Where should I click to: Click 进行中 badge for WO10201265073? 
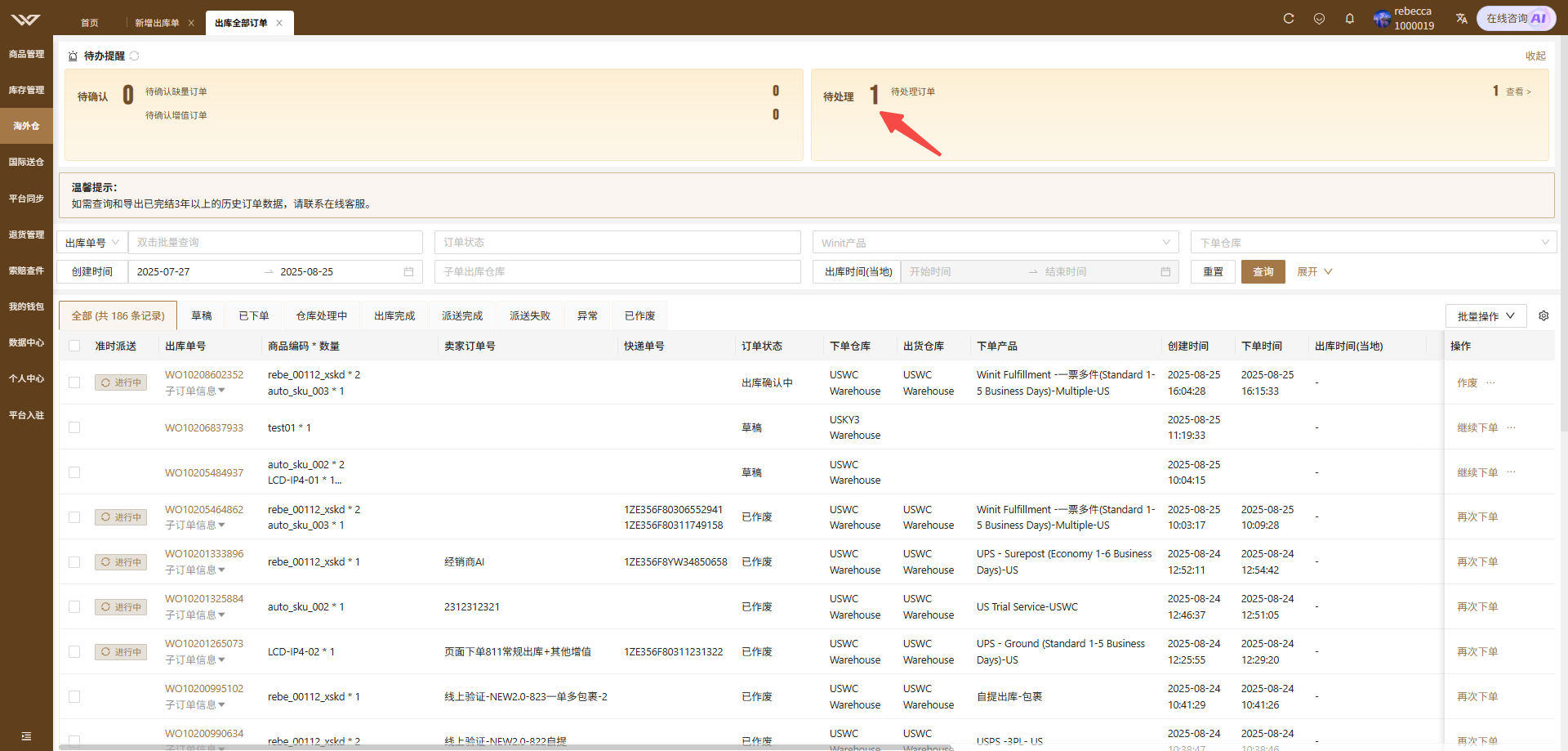click(121, 652)
